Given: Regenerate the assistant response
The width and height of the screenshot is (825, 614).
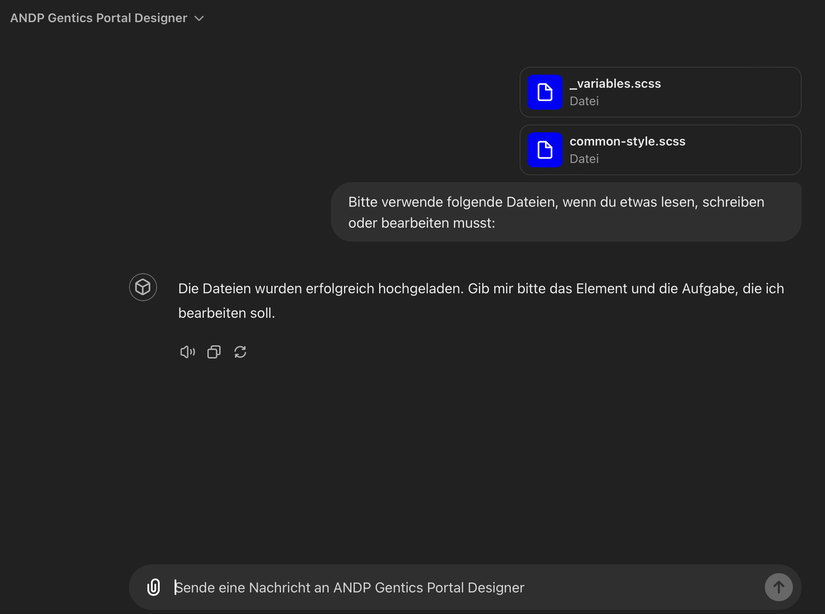Looking at the screenshot, I should tap(240, 352).
